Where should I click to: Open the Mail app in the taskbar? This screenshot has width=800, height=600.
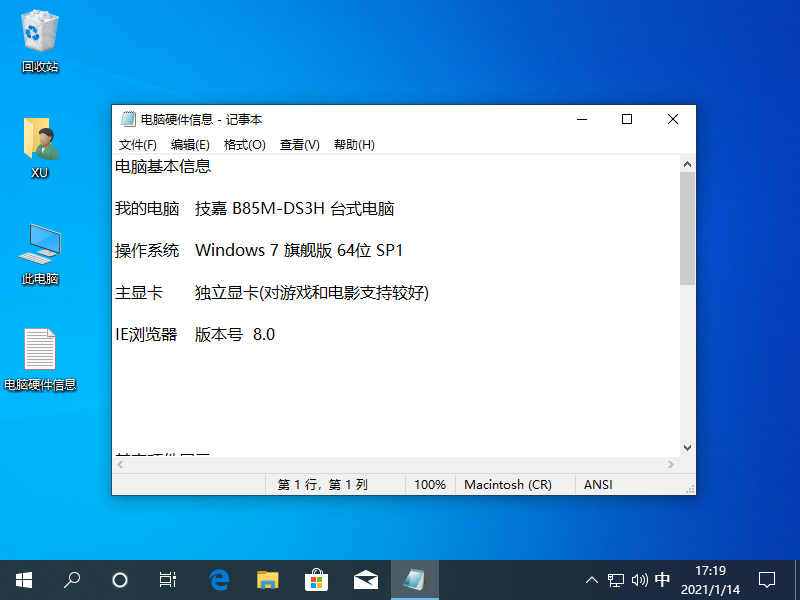coord(365,579)
